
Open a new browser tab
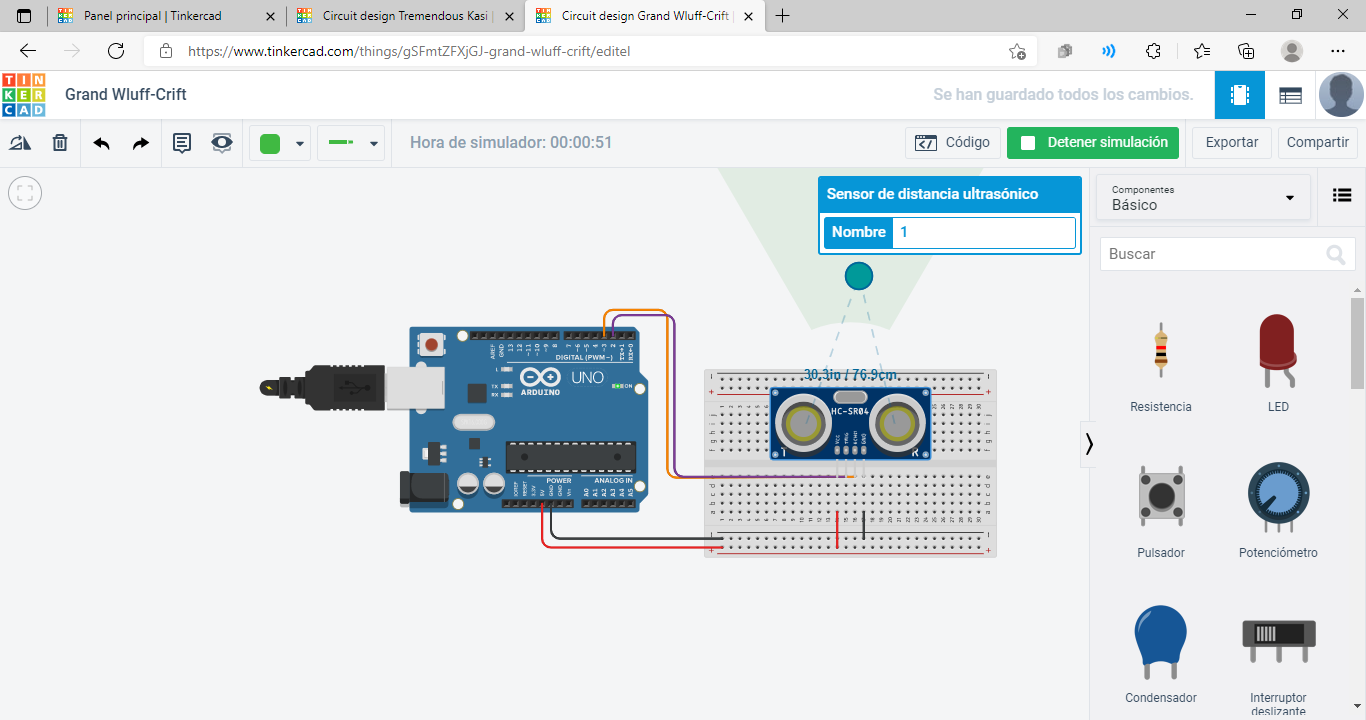click(783, 16)
